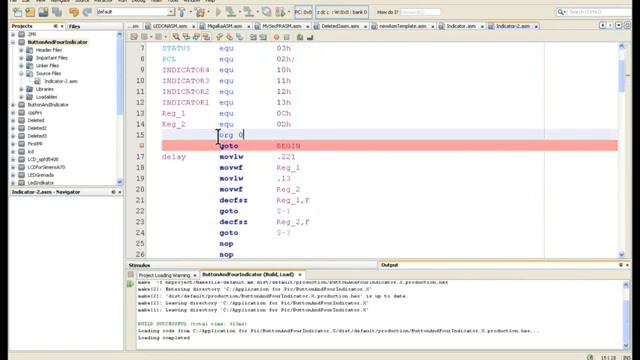Close the Deleted3asm.asm editor tab
The width and height of the screenshot is (640, 360).
pyautogui.click(x=365, y=27)
